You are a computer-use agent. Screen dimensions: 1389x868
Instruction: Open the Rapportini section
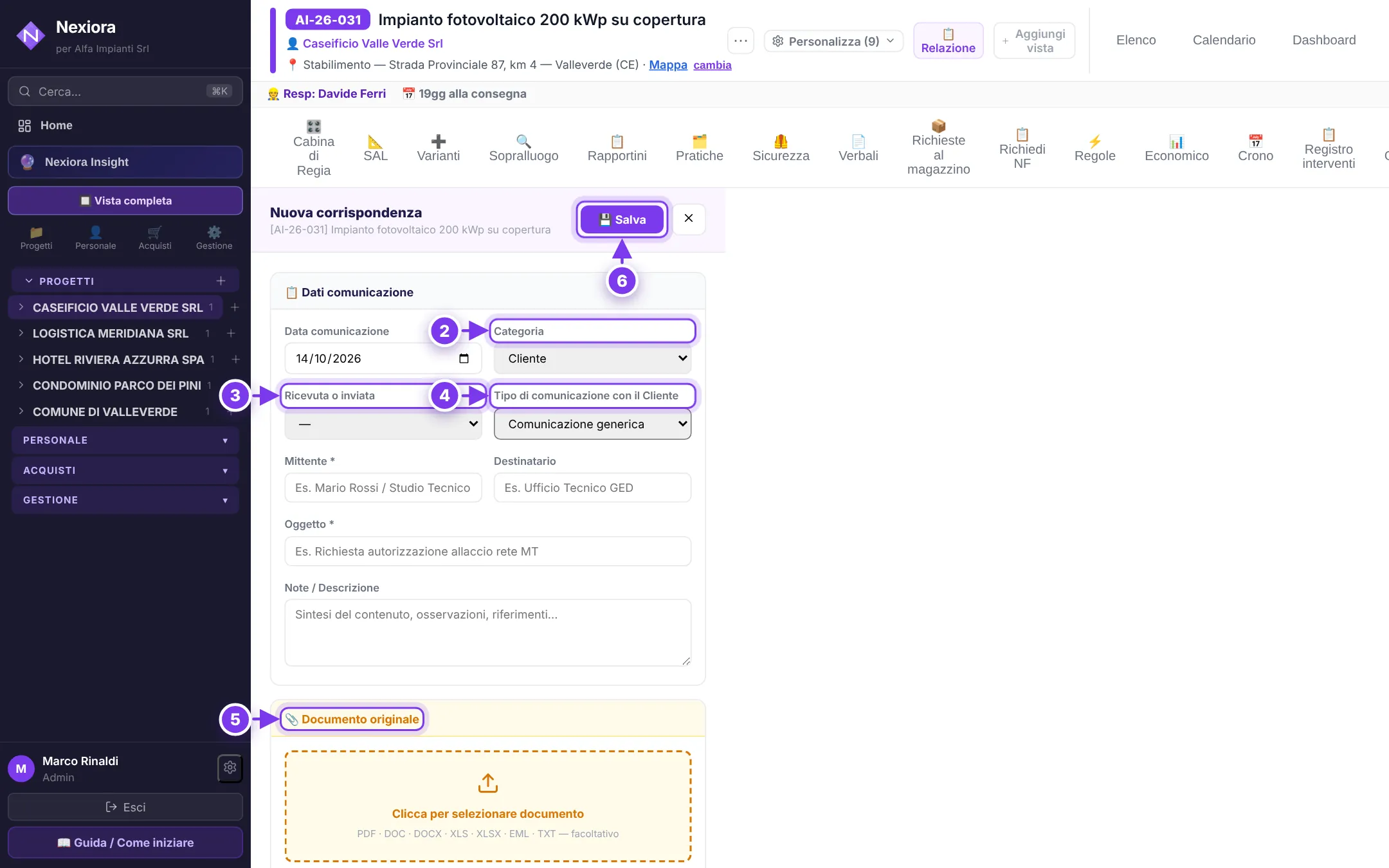pos(617,148)
